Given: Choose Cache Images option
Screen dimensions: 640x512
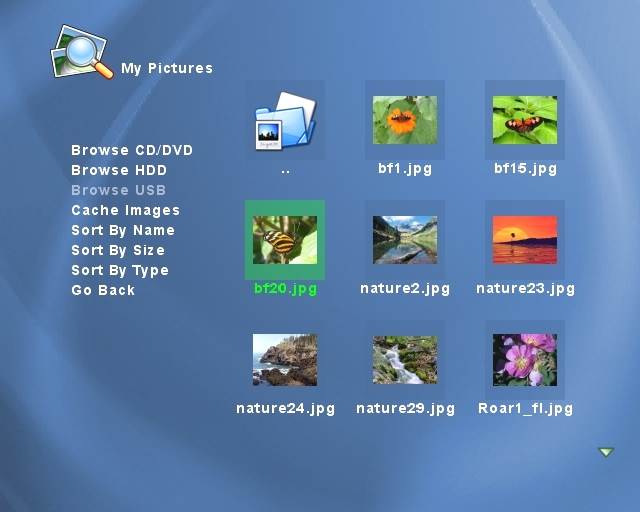Looking at the screenshot, I should [125, 211].
